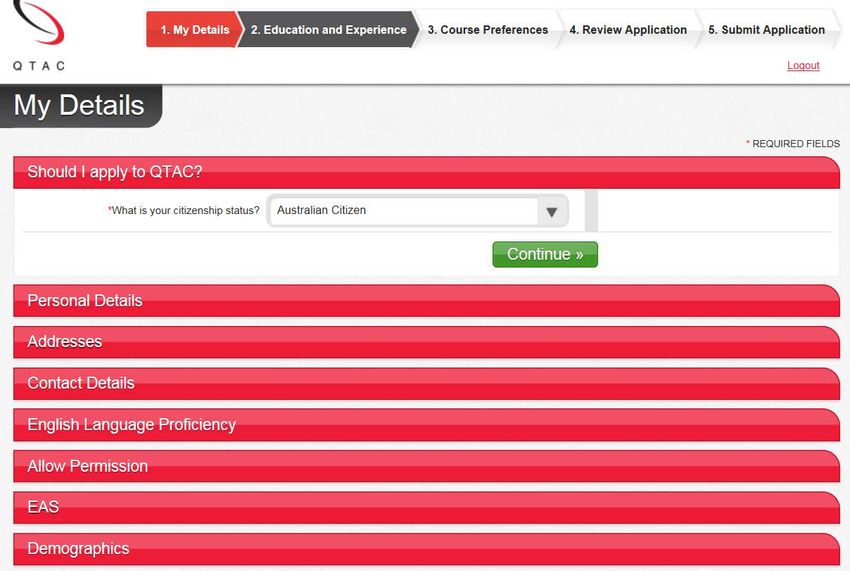Go to step 2 Education and Experience
This screenshot has width=850, height=571.
point(328,29)
